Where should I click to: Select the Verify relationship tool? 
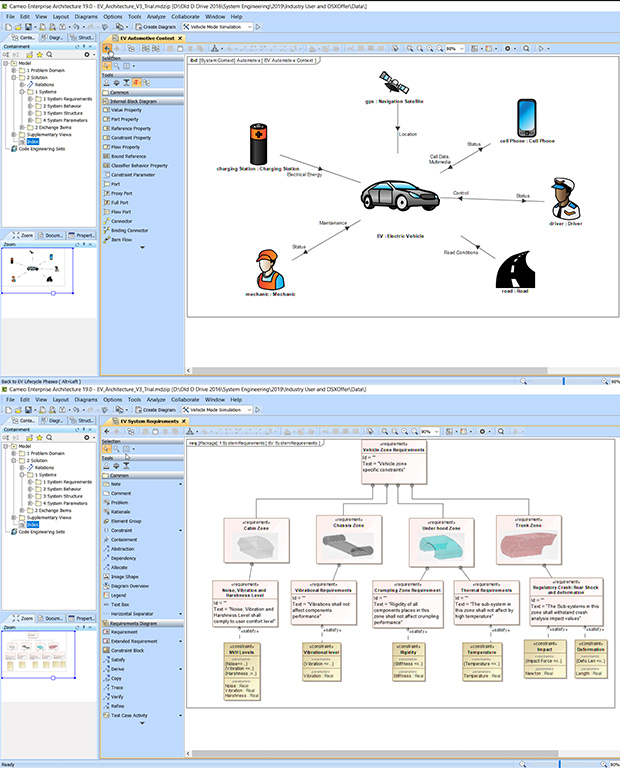point(117,697)
